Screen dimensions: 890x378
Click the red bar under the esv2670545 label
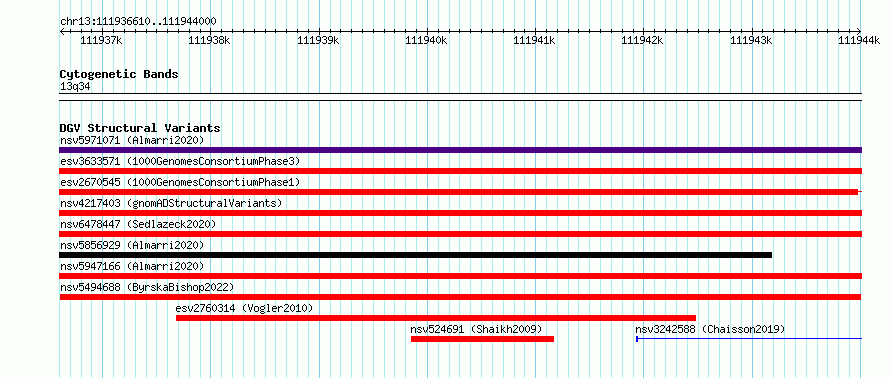tap(459, 192)
